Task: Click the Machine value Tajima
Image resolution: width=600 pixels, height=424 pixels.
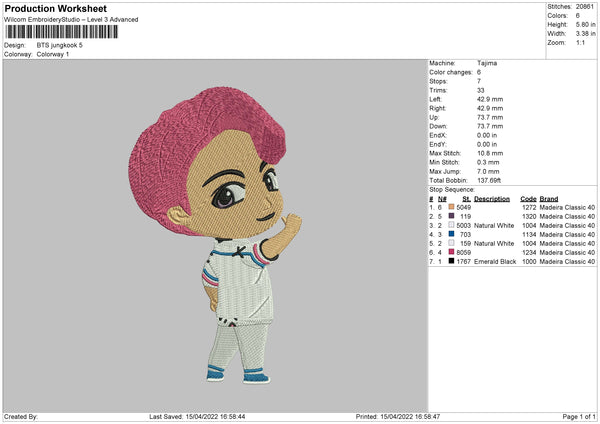Action: pyautogui.click(x=487, y=63)
